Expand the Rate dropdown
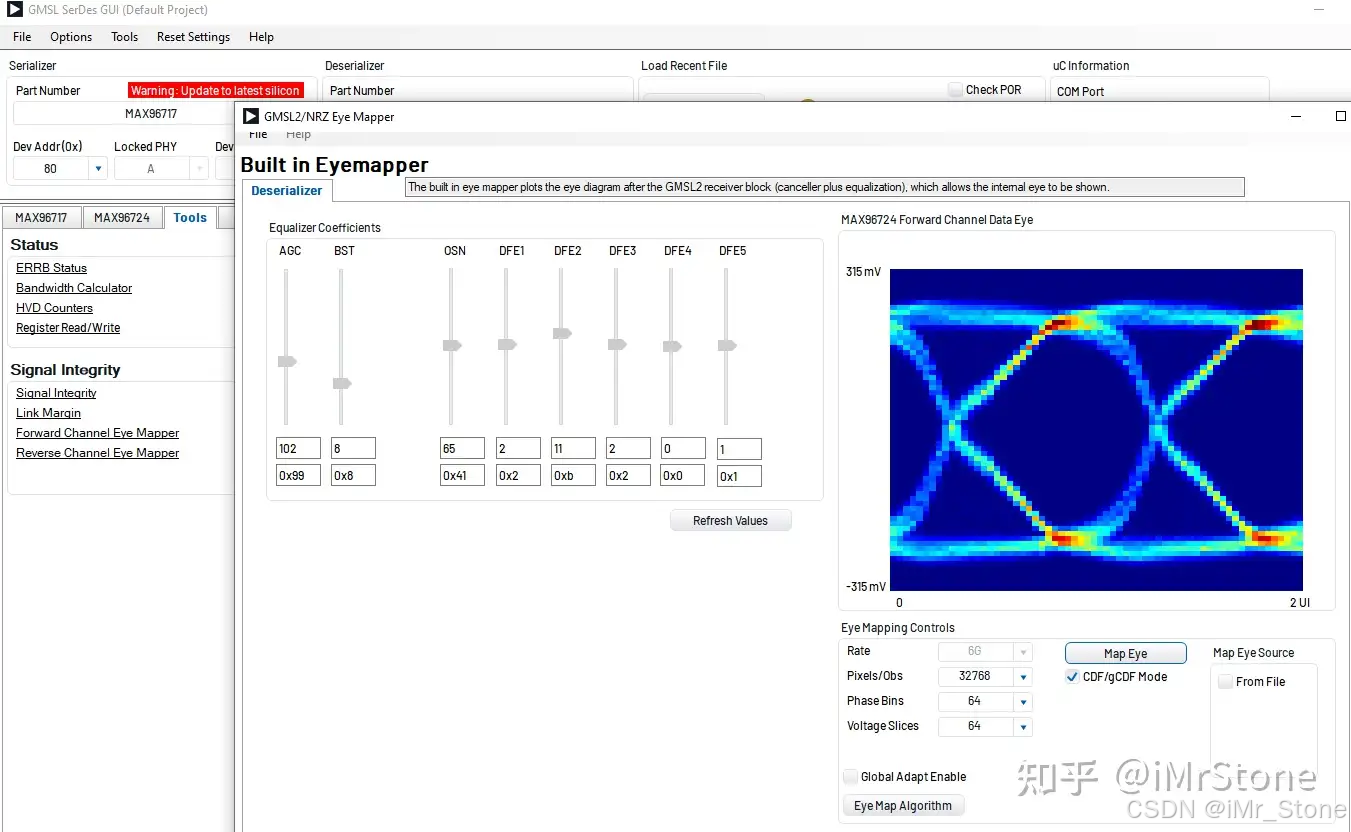This screenshot has width=1351, height=832. (x=1022, y=651)
